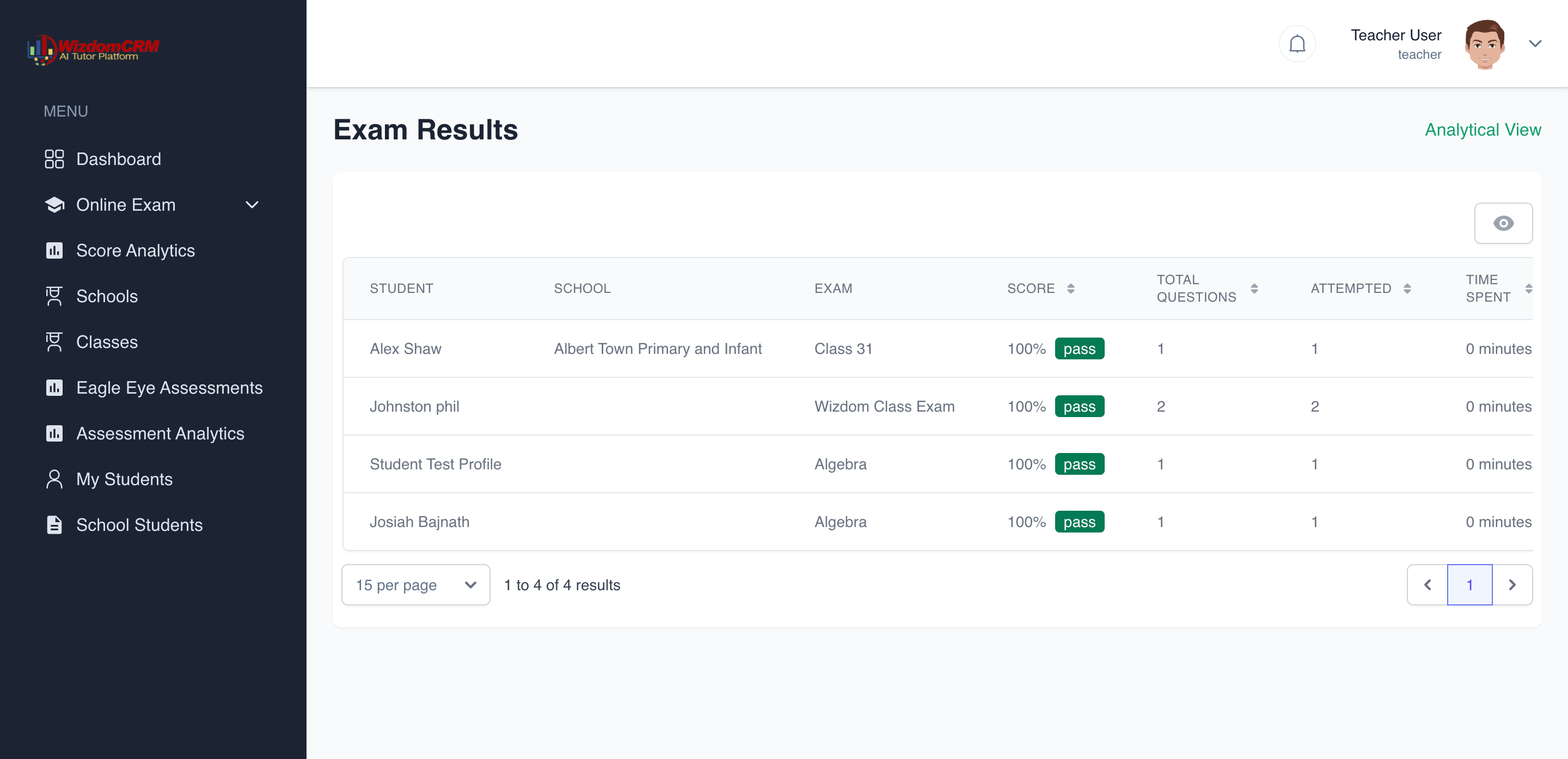
Task: Sort by Attempted column arrows
Action: point(1407,289)
